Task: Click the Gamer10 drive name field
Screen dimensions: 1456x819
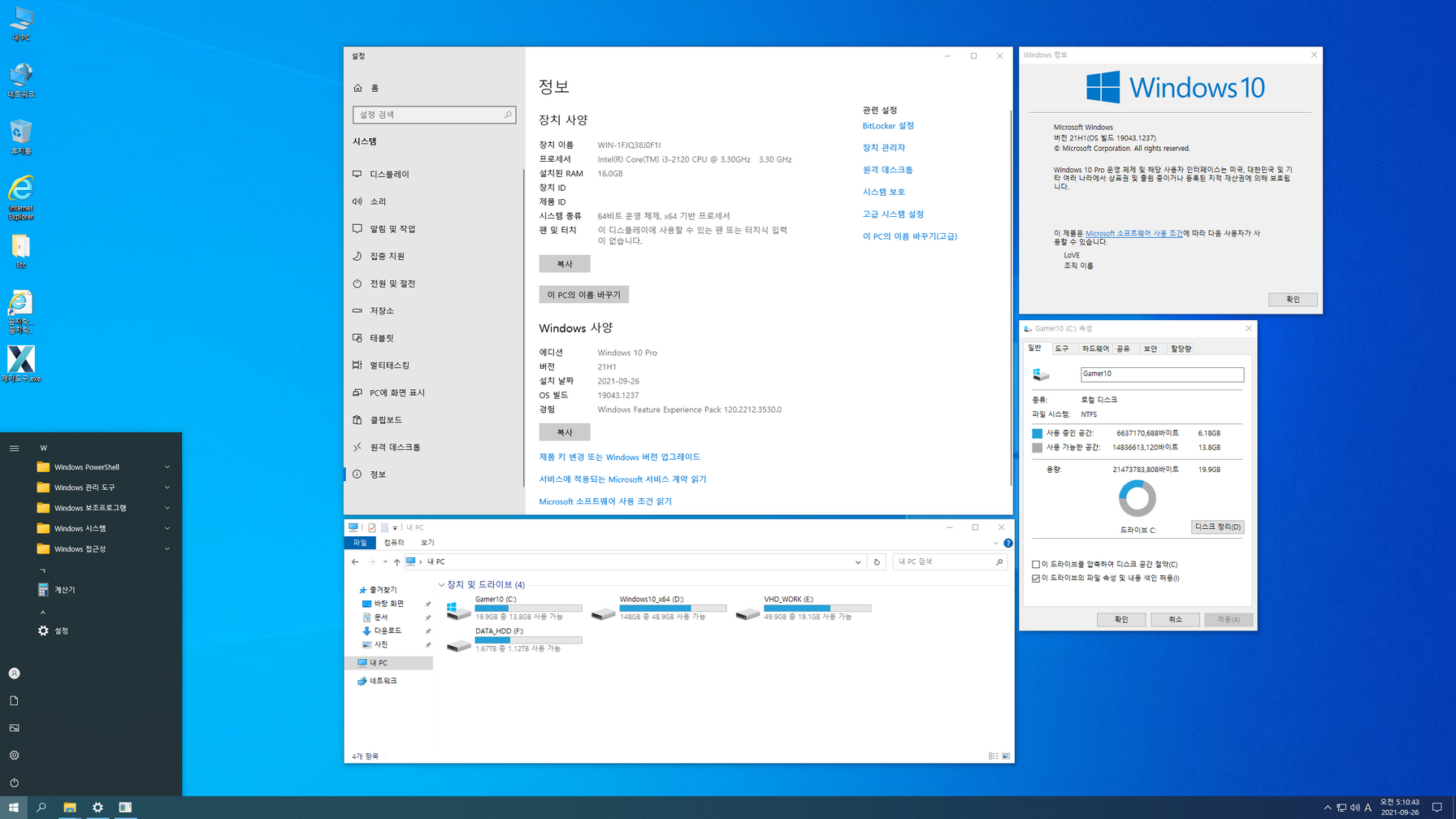Action: 1162,374
